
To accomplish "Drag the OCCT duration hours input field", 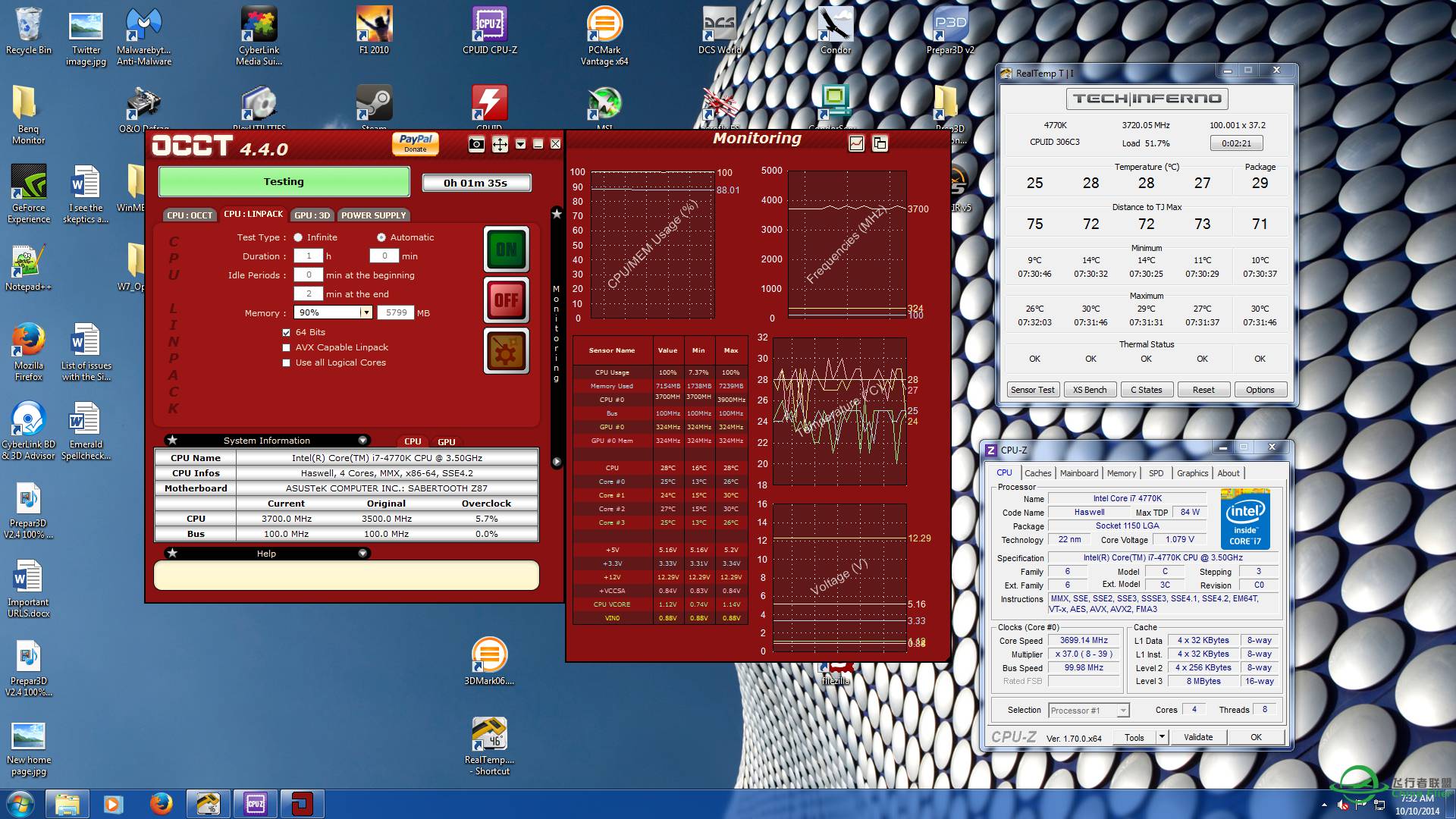I will pos(307,255).
